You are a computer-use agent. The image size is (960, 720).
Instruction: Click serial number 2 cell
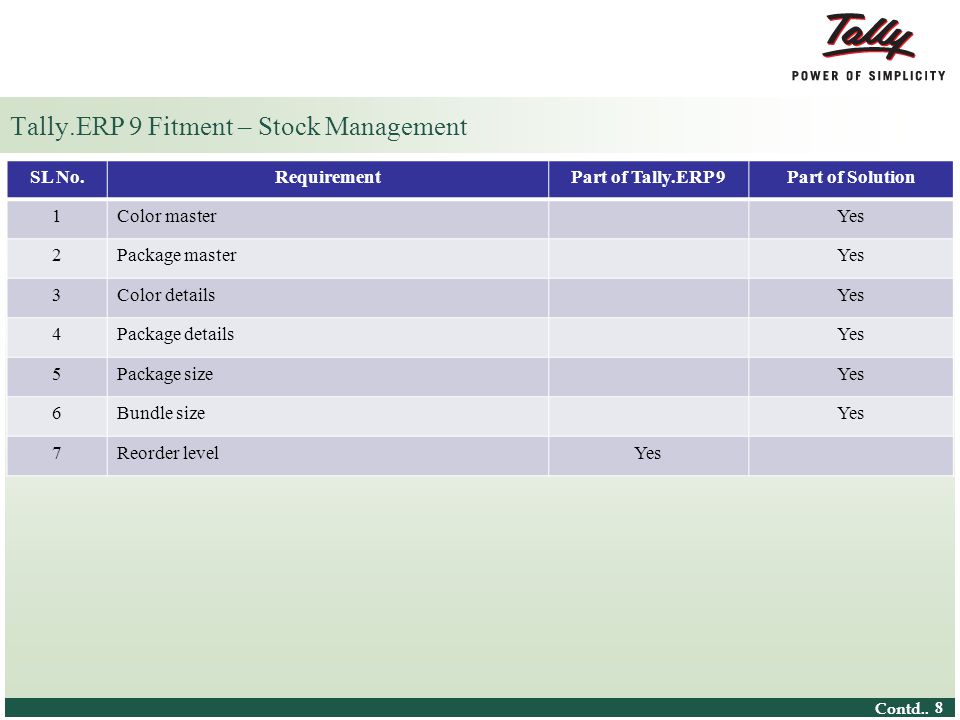[57, 257]
